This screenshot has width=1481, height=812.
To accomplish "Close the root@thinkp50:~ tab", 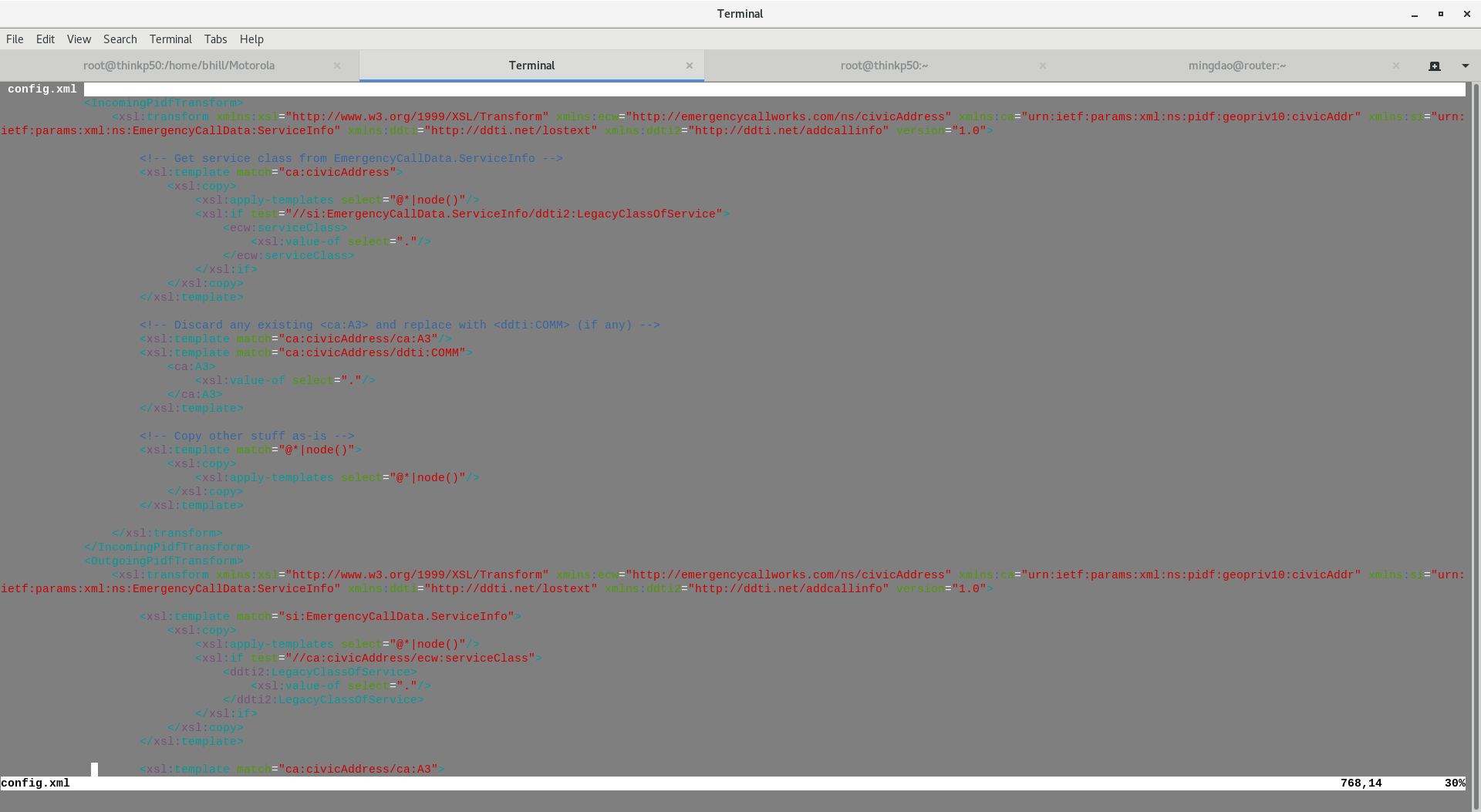I will (x=1043, y=66).
